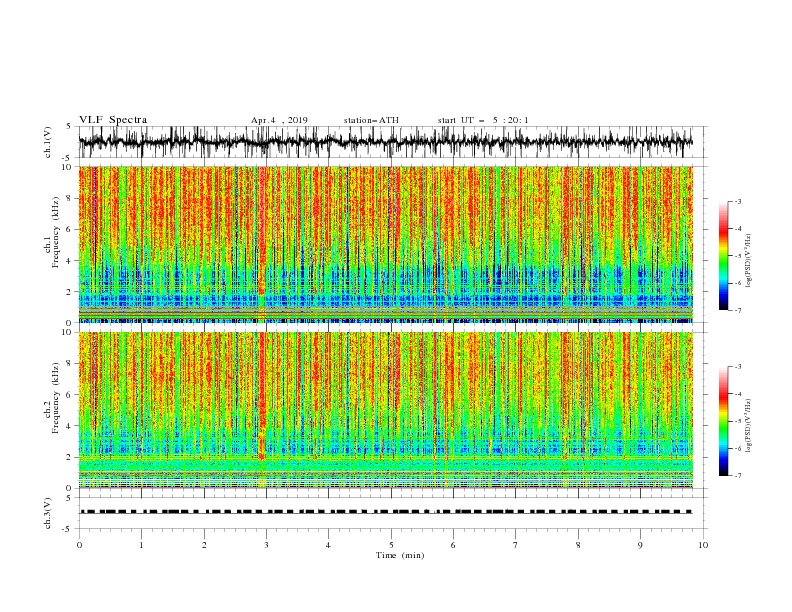Click the 'station=ATH' label
Viewport: 792px width, 612px height.
371,120
